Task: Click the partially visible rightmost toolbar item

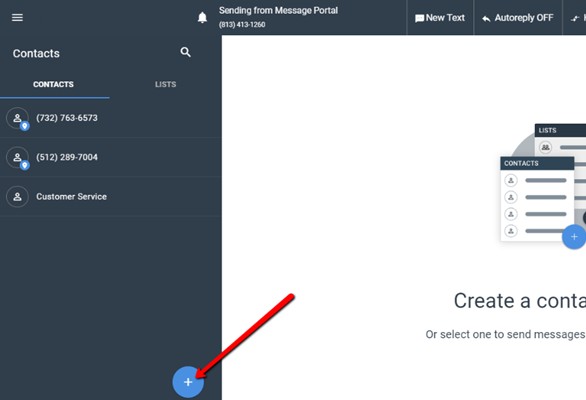Action: coord(574,18)
